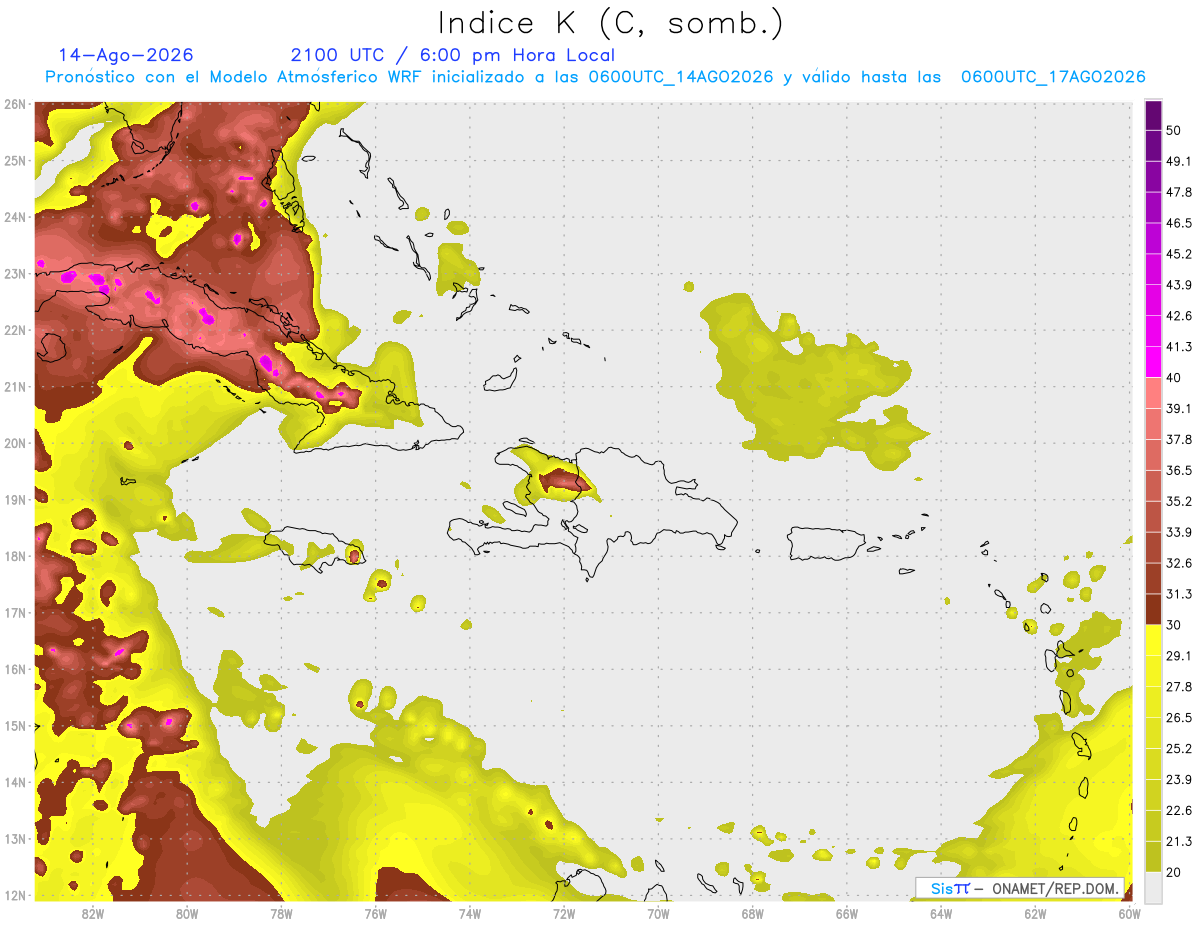Viewport: 1200px width, 927px height.
Task: Click the 20N latitude label
Action: click(15, 443)
